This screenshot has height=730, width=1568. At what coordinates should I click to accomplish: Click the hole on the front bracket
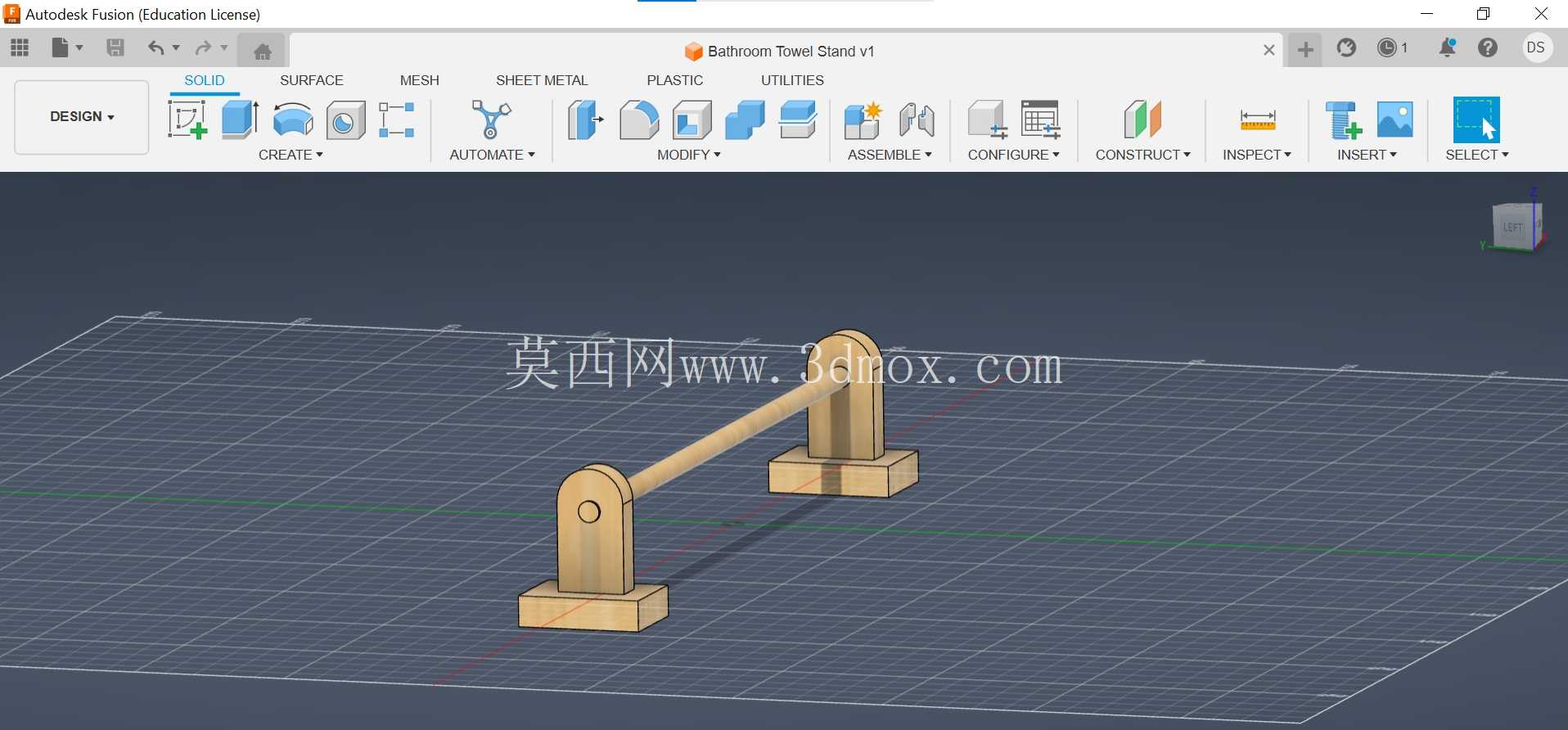588,512
